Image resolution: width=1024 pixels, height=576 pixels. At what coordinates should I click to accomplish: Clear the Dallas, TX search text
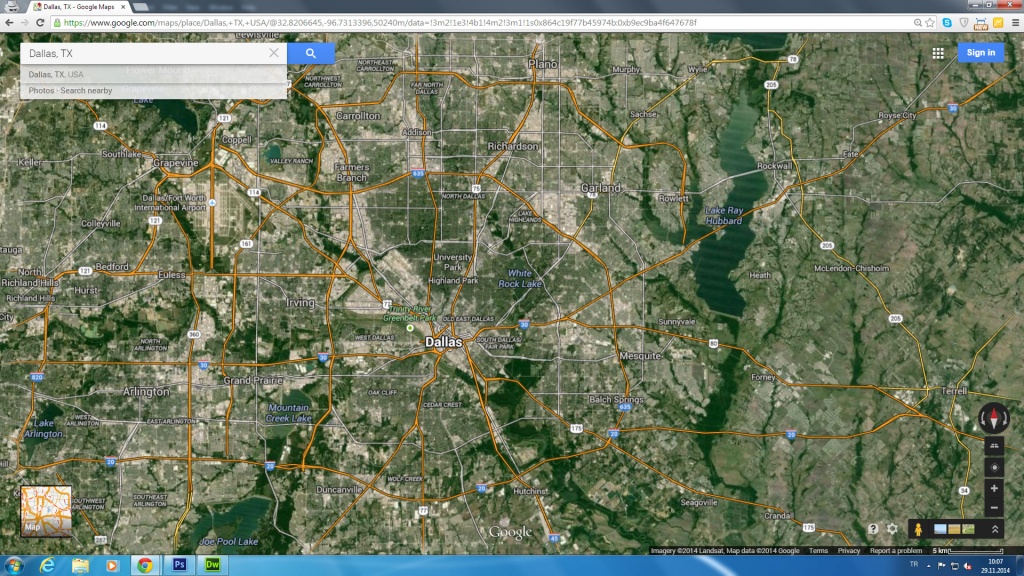tap(274, 54)
